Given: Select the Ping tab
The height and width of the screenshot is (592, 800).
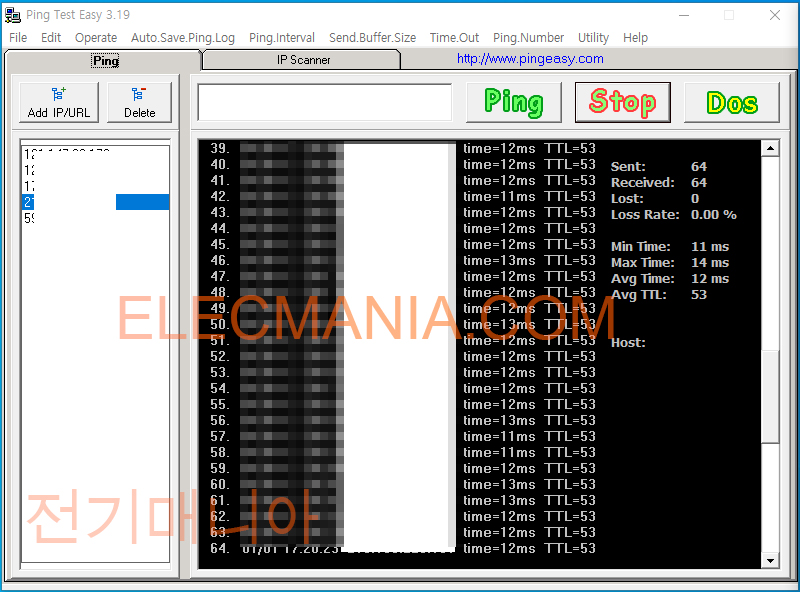Looking at the screenshot, I should click(104, 60).
